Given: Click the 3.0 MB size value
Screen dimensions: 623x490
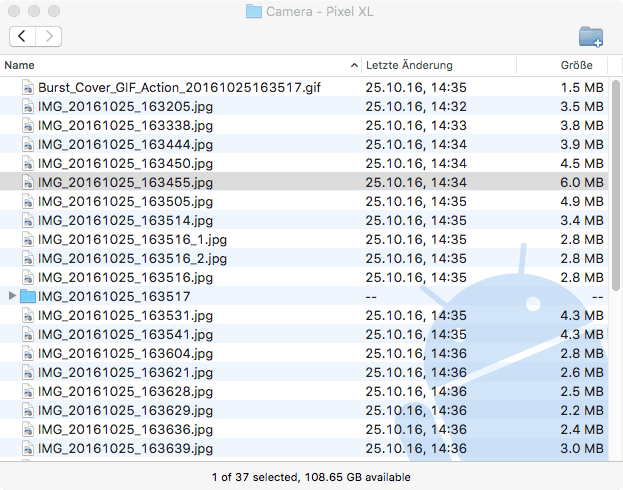Looking at the screenshot, I should point(582,449).
